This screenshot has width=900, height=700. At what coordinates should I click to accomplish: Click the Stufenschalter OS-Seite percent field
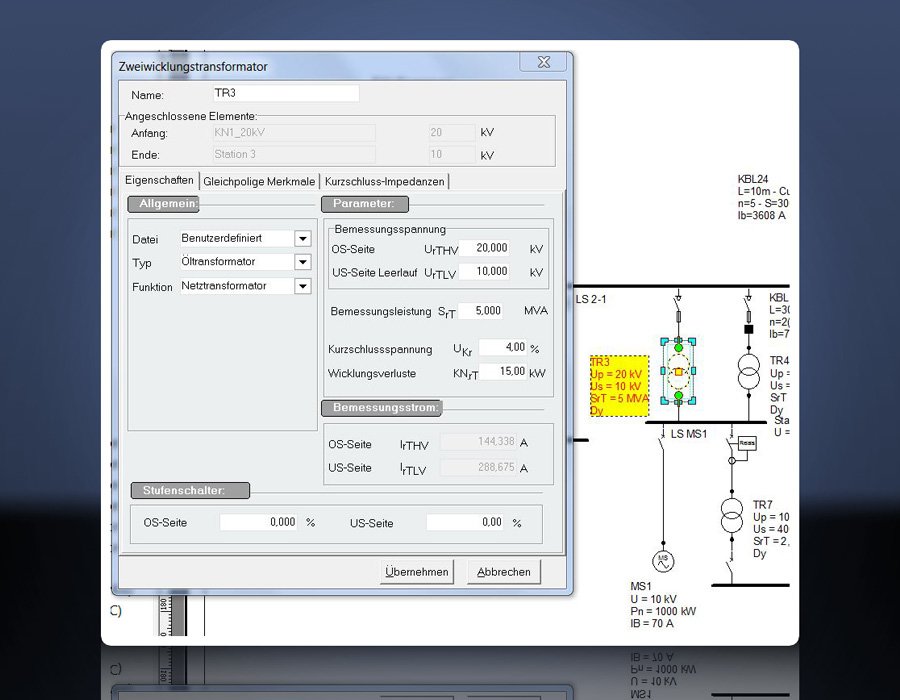[x=258, y=522]
